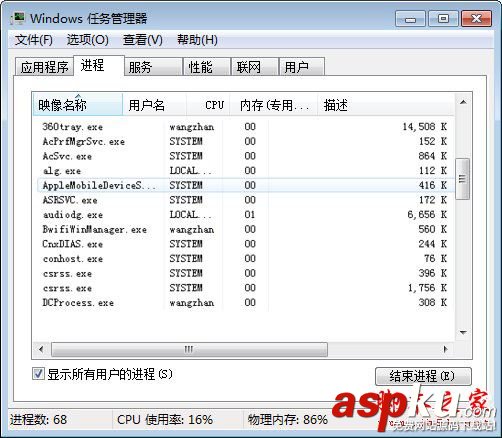Maximize the Task Manager window
Image resolution: width=502 pixels, height=438 pixels.
click(443, 19)
